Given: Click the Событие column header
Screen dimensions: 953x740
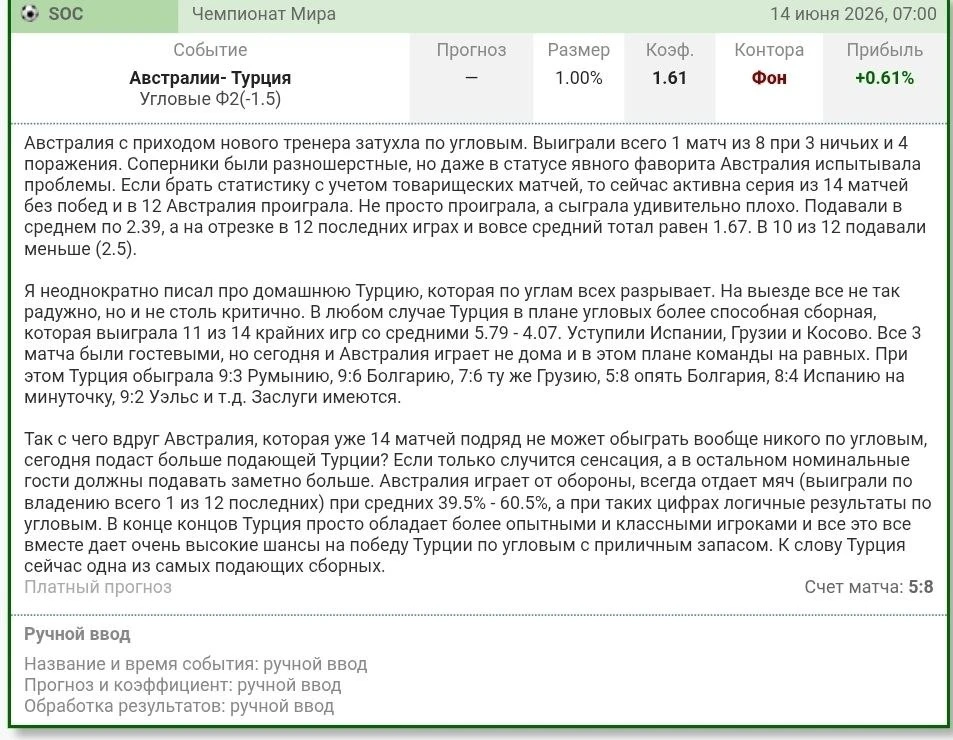Looking at the screenshot, I should (210, 50).
